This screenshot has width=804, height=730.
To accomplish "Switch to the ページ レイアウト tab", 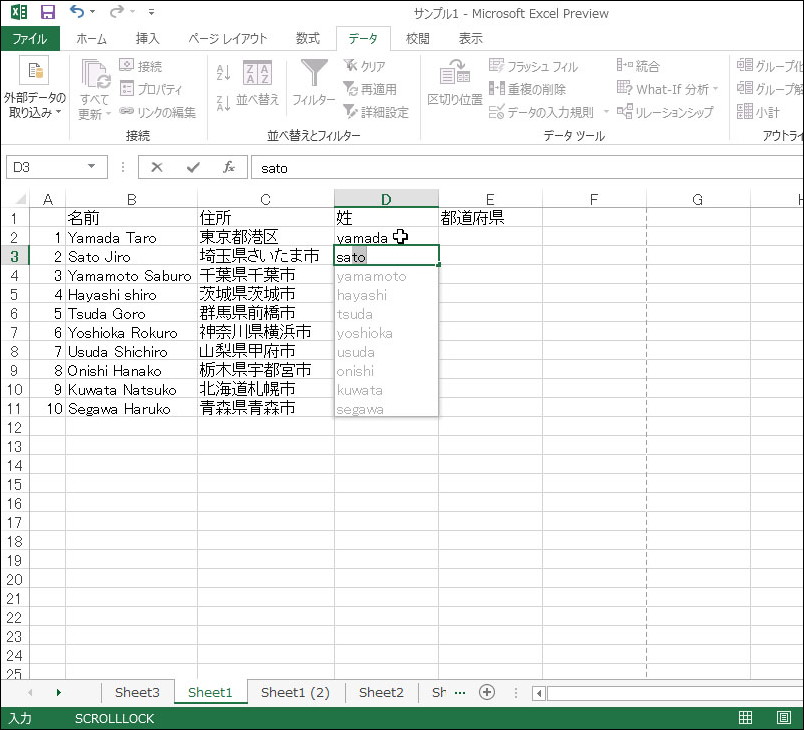I will click(x=227, y=38).
